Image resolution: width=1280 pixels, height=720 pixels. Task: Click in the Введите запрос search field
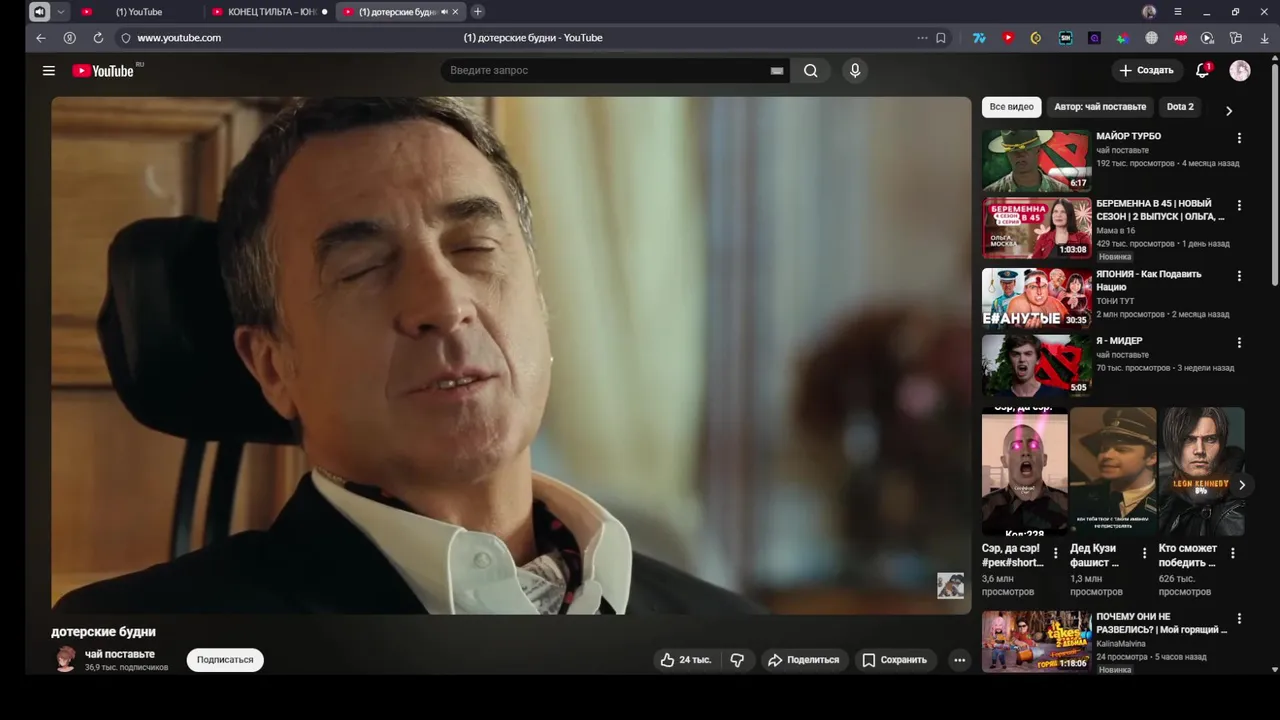point(605,70)
